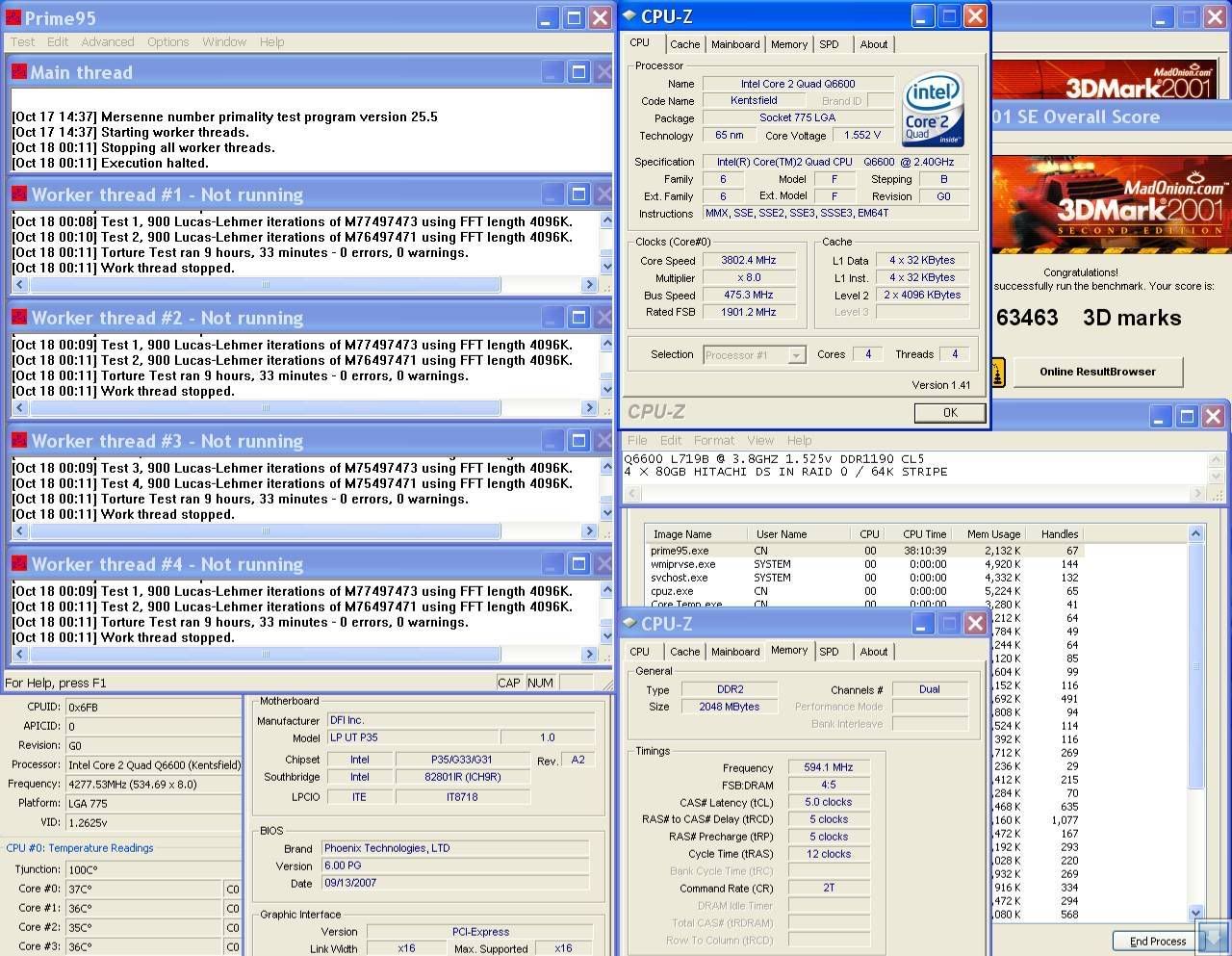
Task: Click the CPU #0: Temperature Readings label
Action: point(80,848)
